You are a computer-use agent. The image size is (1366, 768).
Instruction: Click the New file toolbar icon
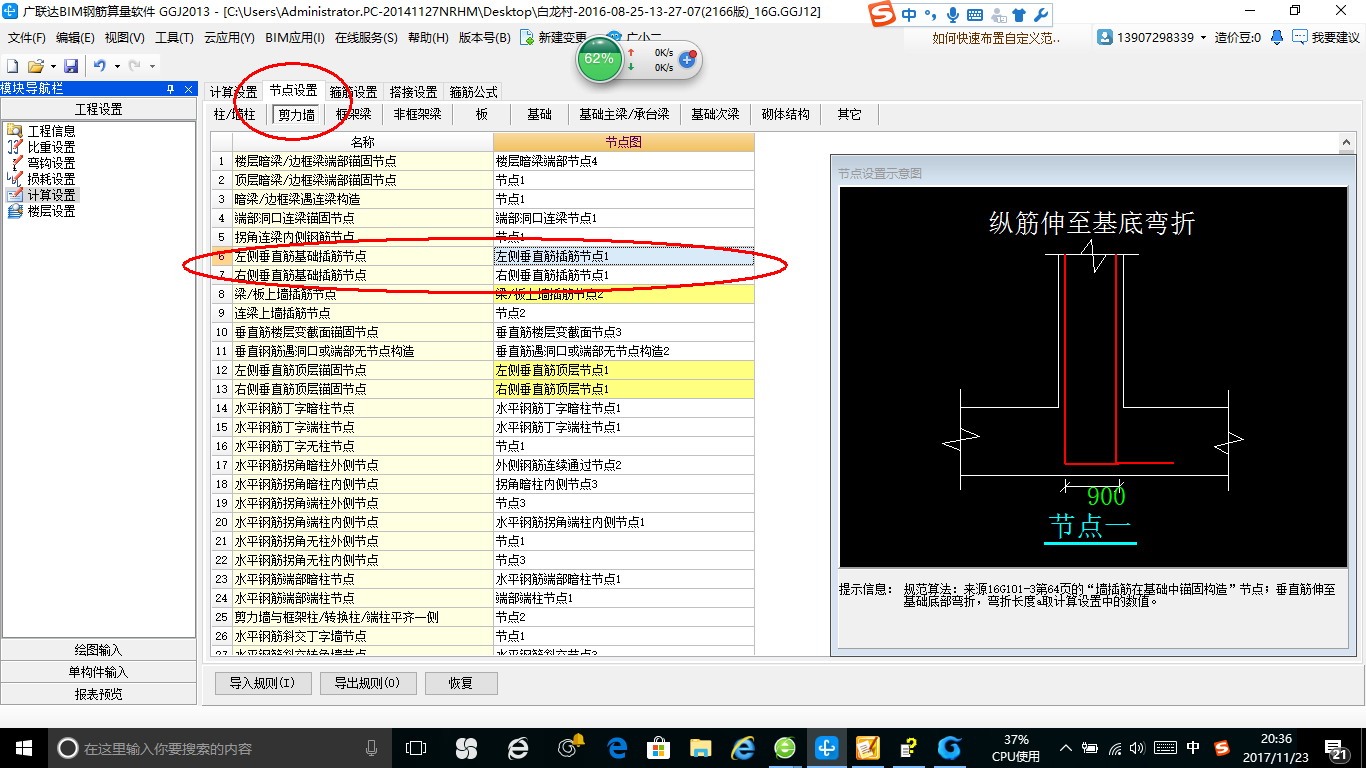coord(13,65)
